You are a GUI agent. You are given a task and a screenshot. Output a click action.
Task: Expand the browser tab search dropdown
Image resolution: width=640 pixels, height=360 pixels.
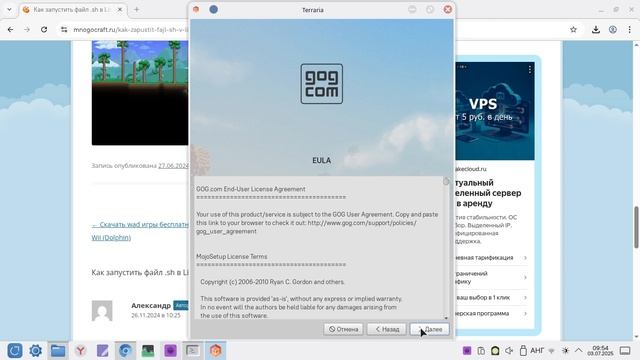click(9, 9)
